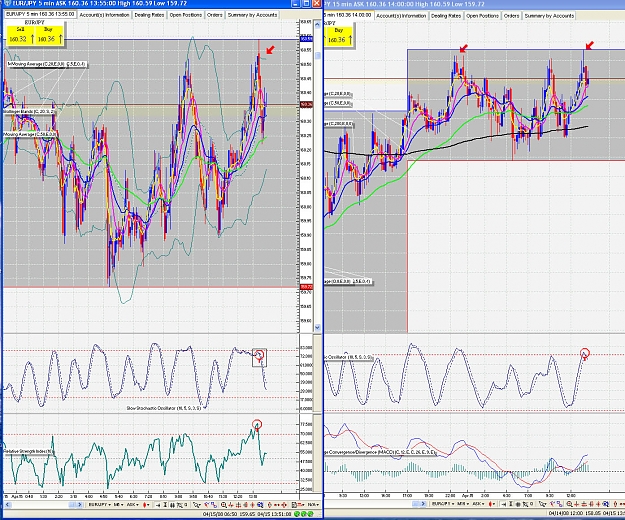Open ASK price type dropdown in right toolbar

[x=478, y=504]
